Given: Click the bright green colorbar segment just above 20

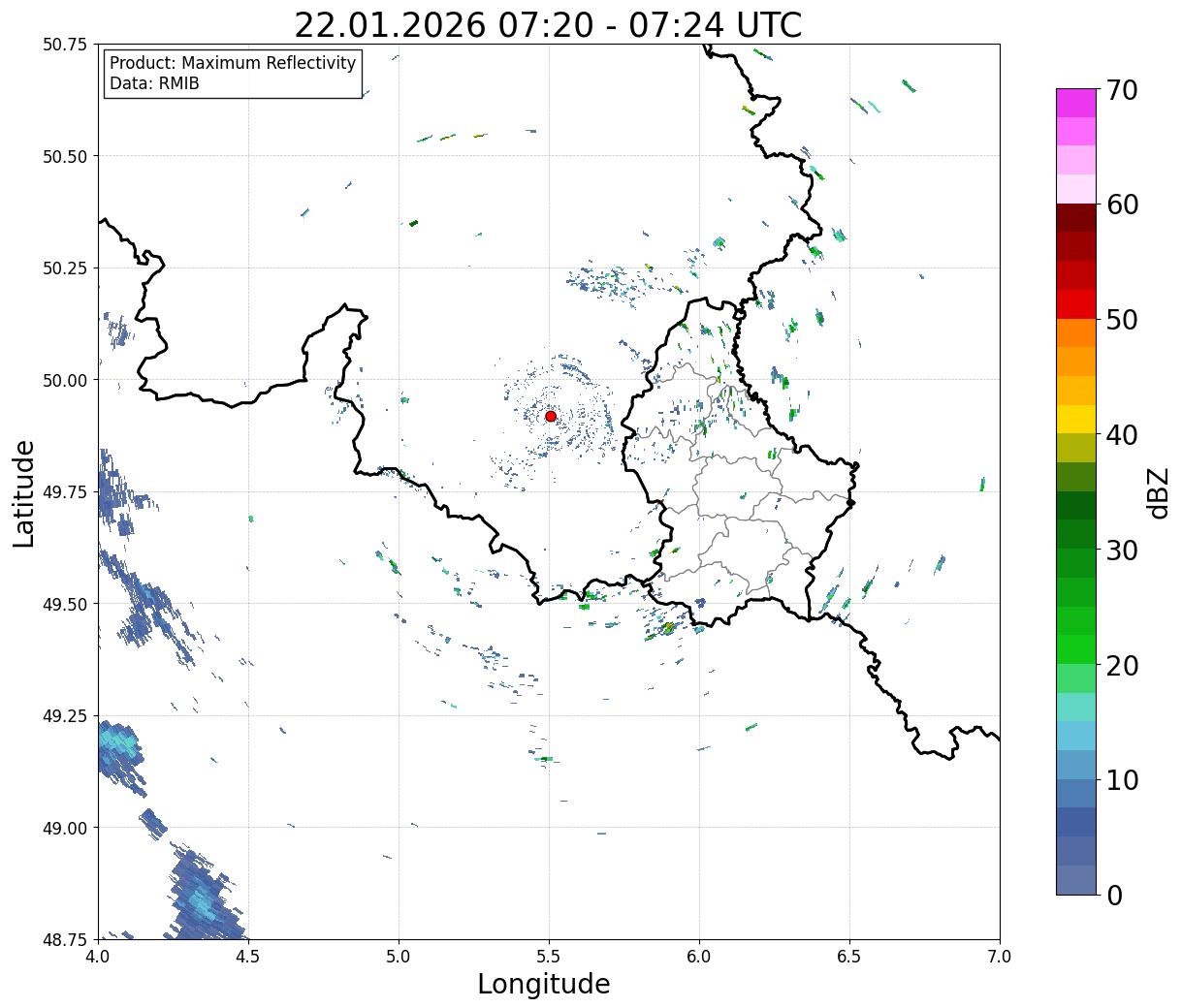Looking at the screenshot, I should coord(1076,649).
